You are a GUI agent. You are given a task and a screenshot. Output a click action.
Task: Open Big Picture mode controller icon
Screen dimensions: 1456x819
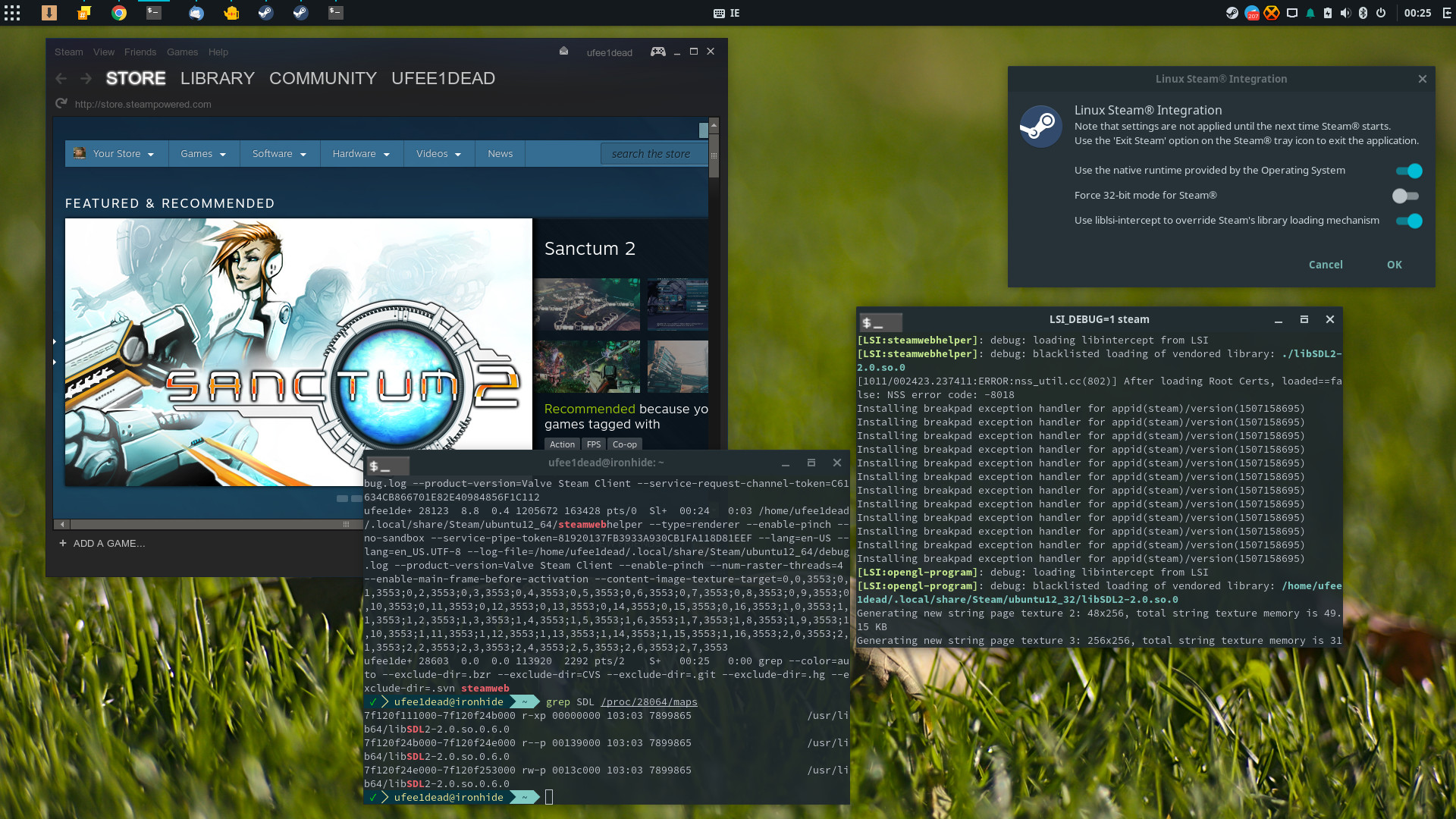tap(657, 52)
